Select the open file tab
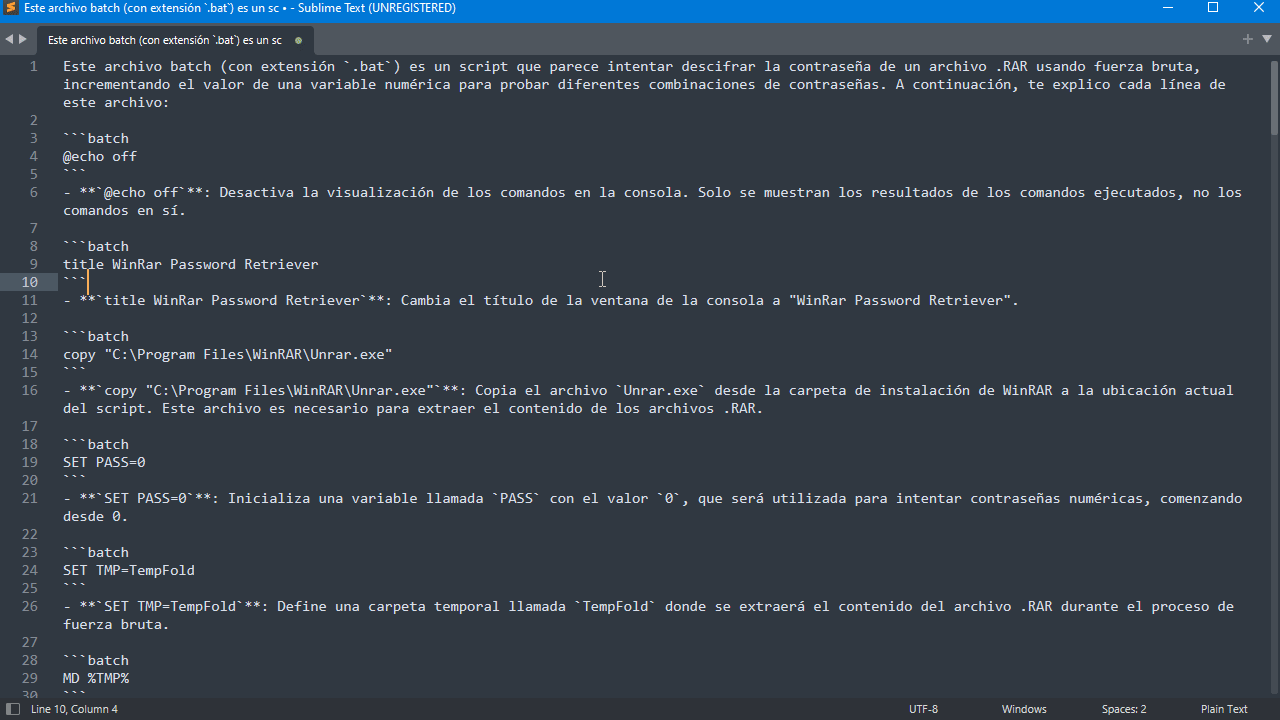 point(175,40)
